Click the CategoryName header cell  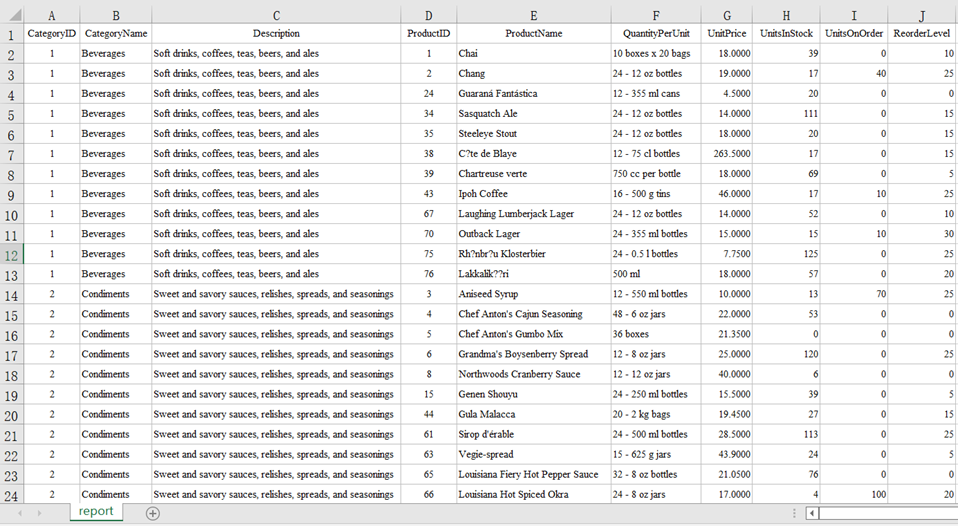click(x=115, y=33)
